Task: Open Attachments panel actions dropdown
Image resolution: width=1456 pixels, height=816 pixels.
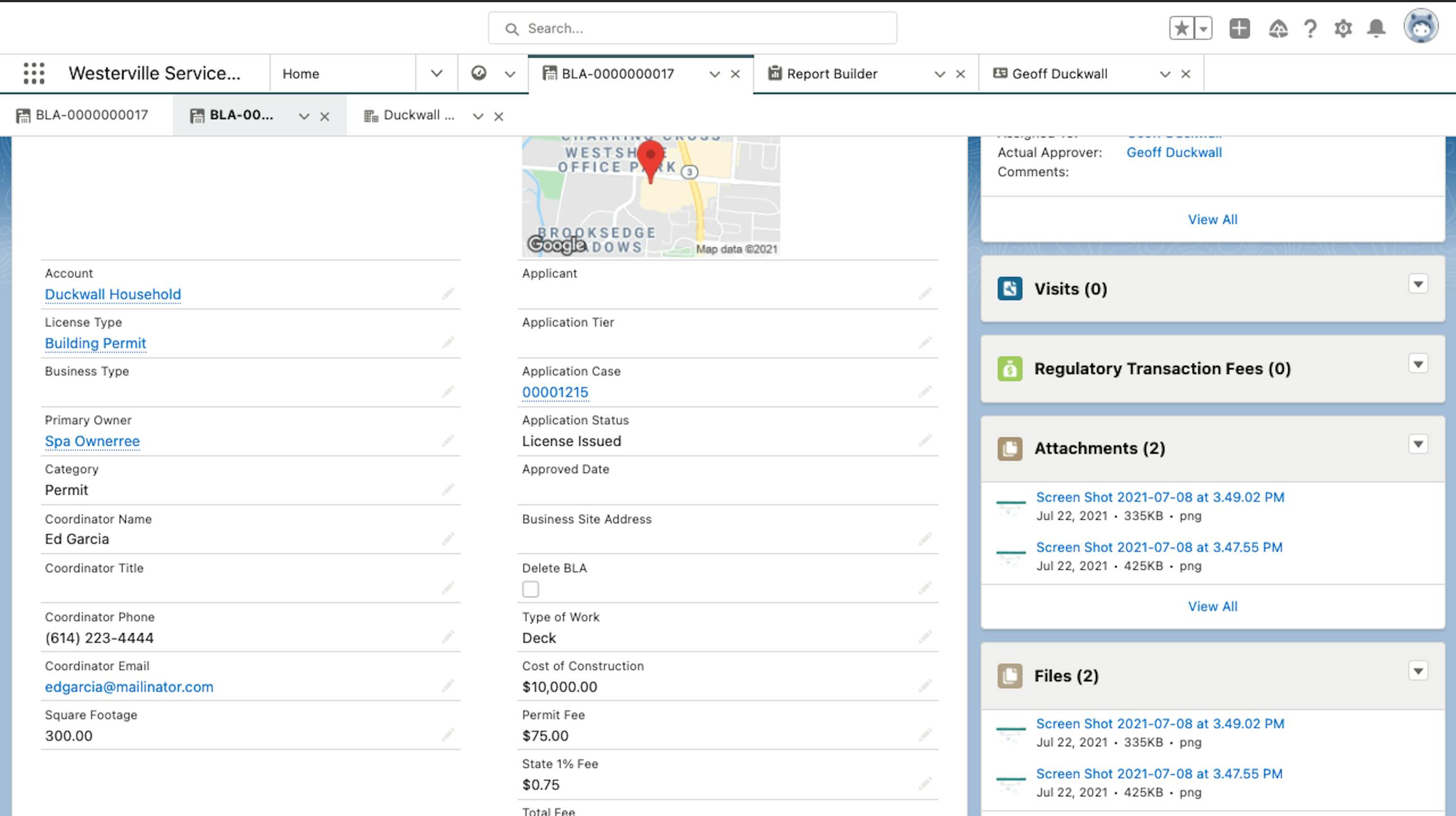Action: tap(1418, 444)
